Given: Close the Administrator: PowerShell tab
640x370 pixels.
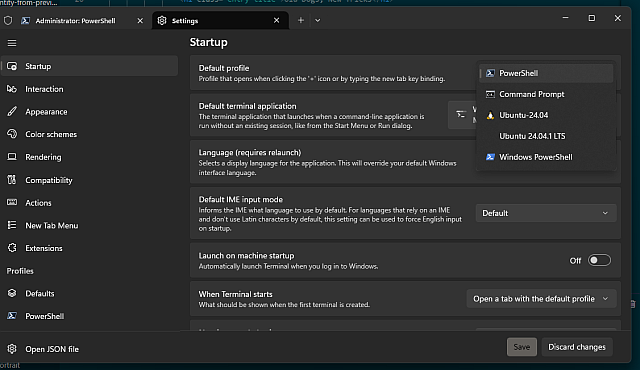Looking at the screenshot, I should click(140, 20).
